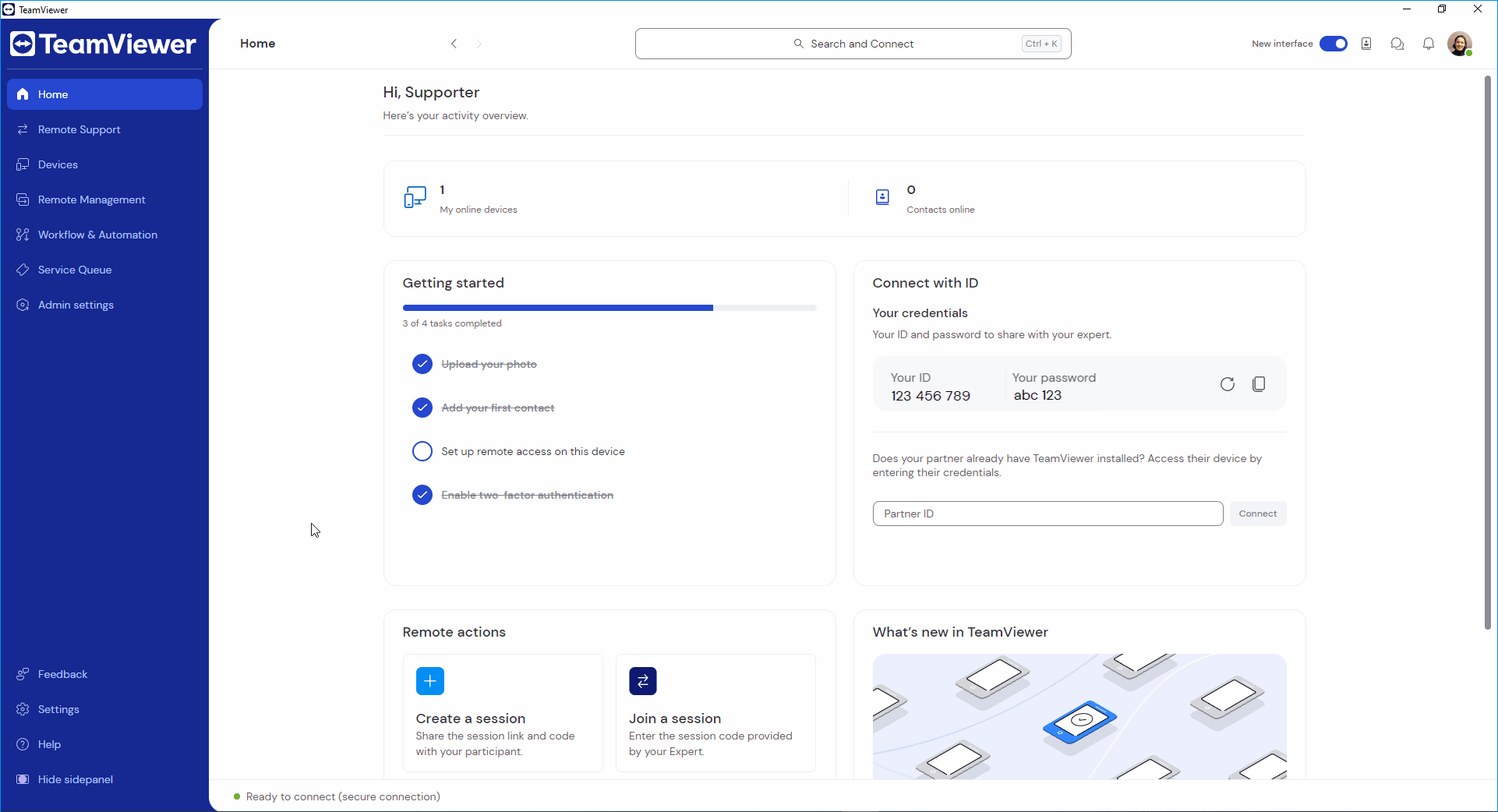Open Remote Management section
1498x812 pixels.
(x=104, y=199)
